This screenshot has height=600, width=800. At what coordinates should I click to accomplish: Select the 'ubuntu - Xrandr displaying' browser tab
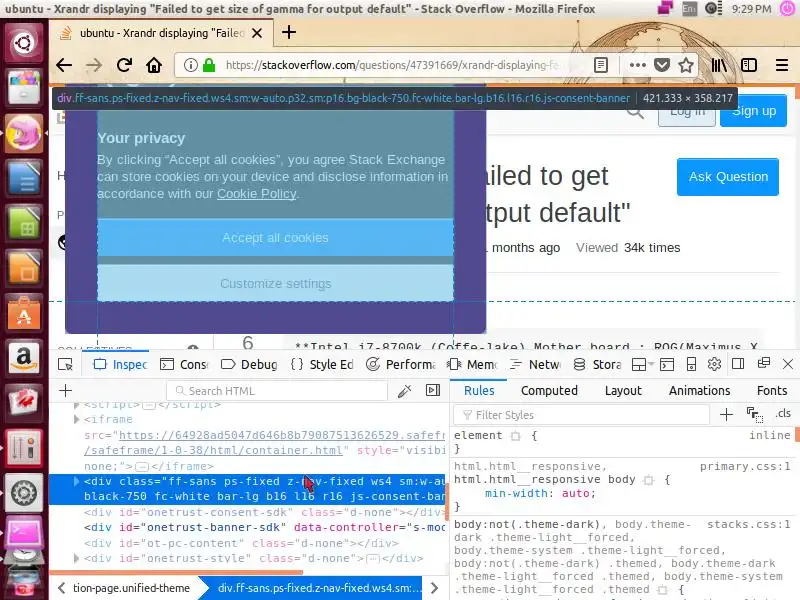(161, 33)
